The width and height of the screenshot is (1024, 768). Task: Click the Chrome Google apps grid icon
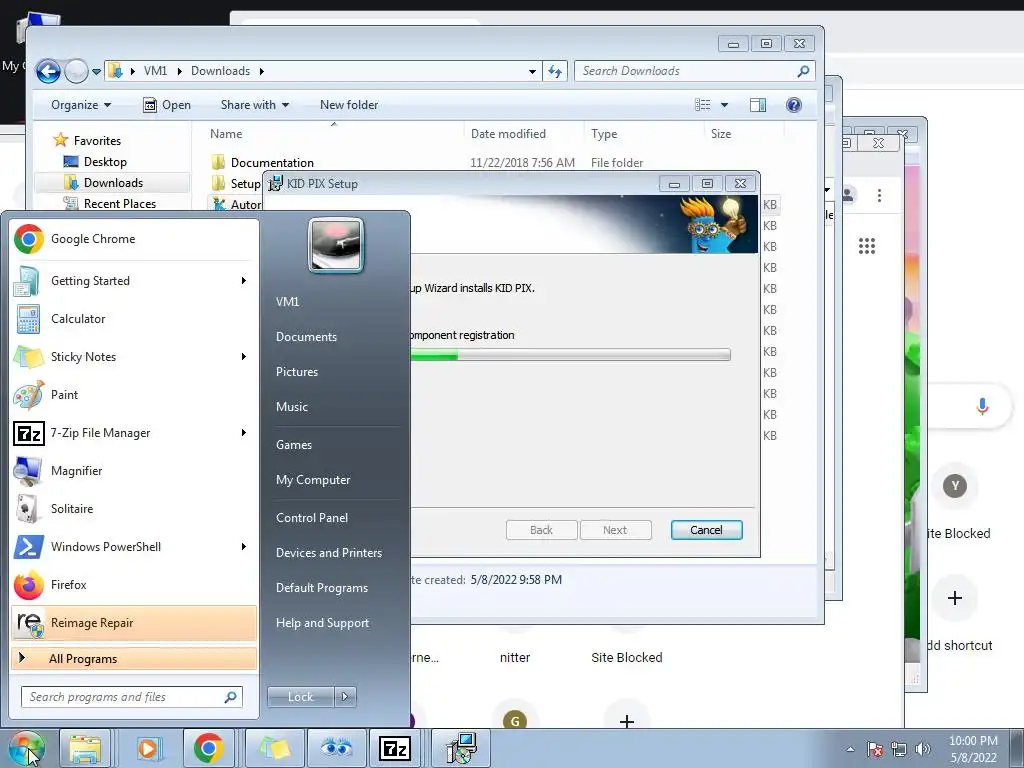pyautogui.click(x=867, y=246)
